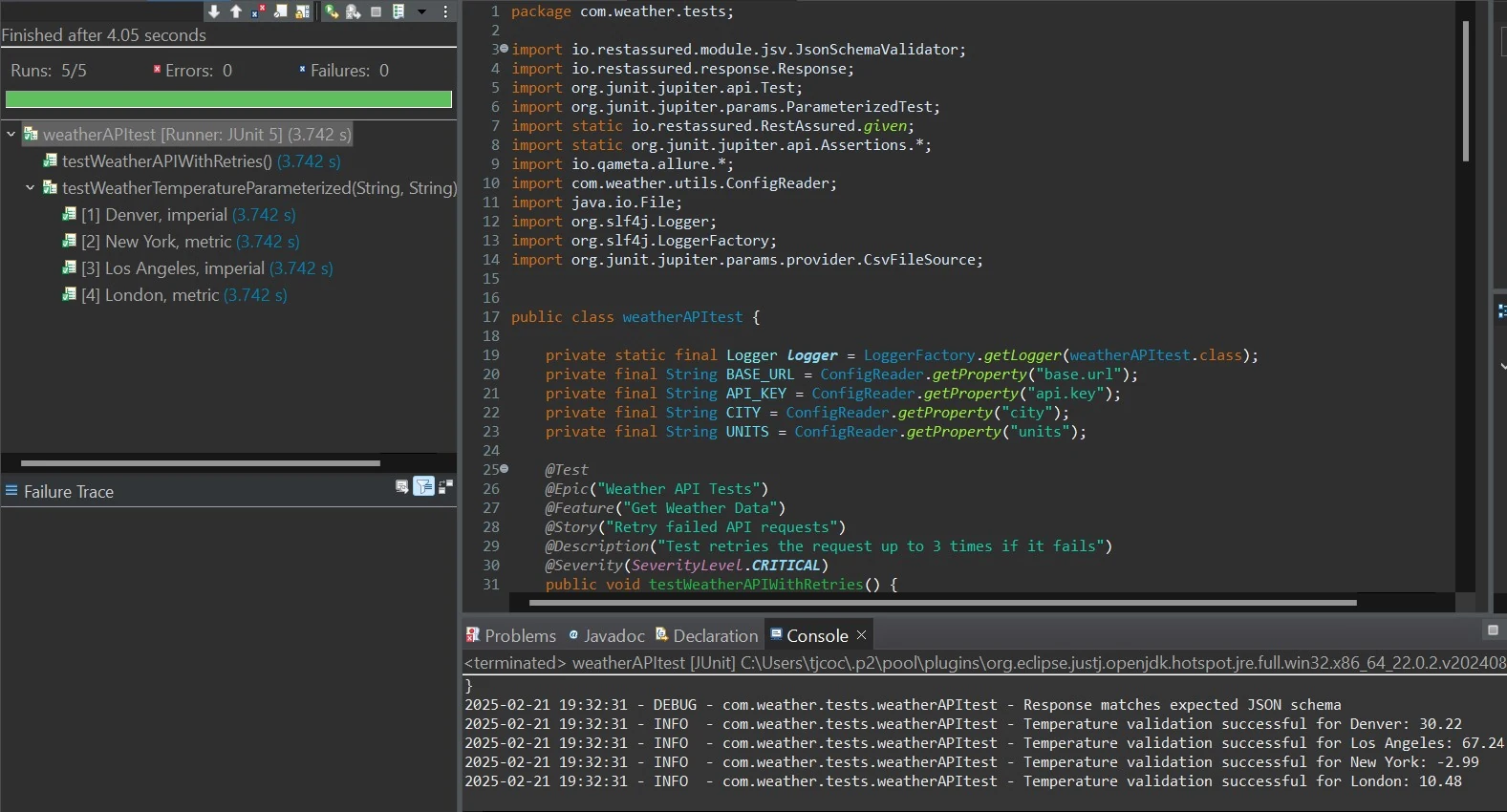1507x812 pixels.
Task: Click the Rerun Test icon in JUnit toolbar
Action: coord(332,11)
